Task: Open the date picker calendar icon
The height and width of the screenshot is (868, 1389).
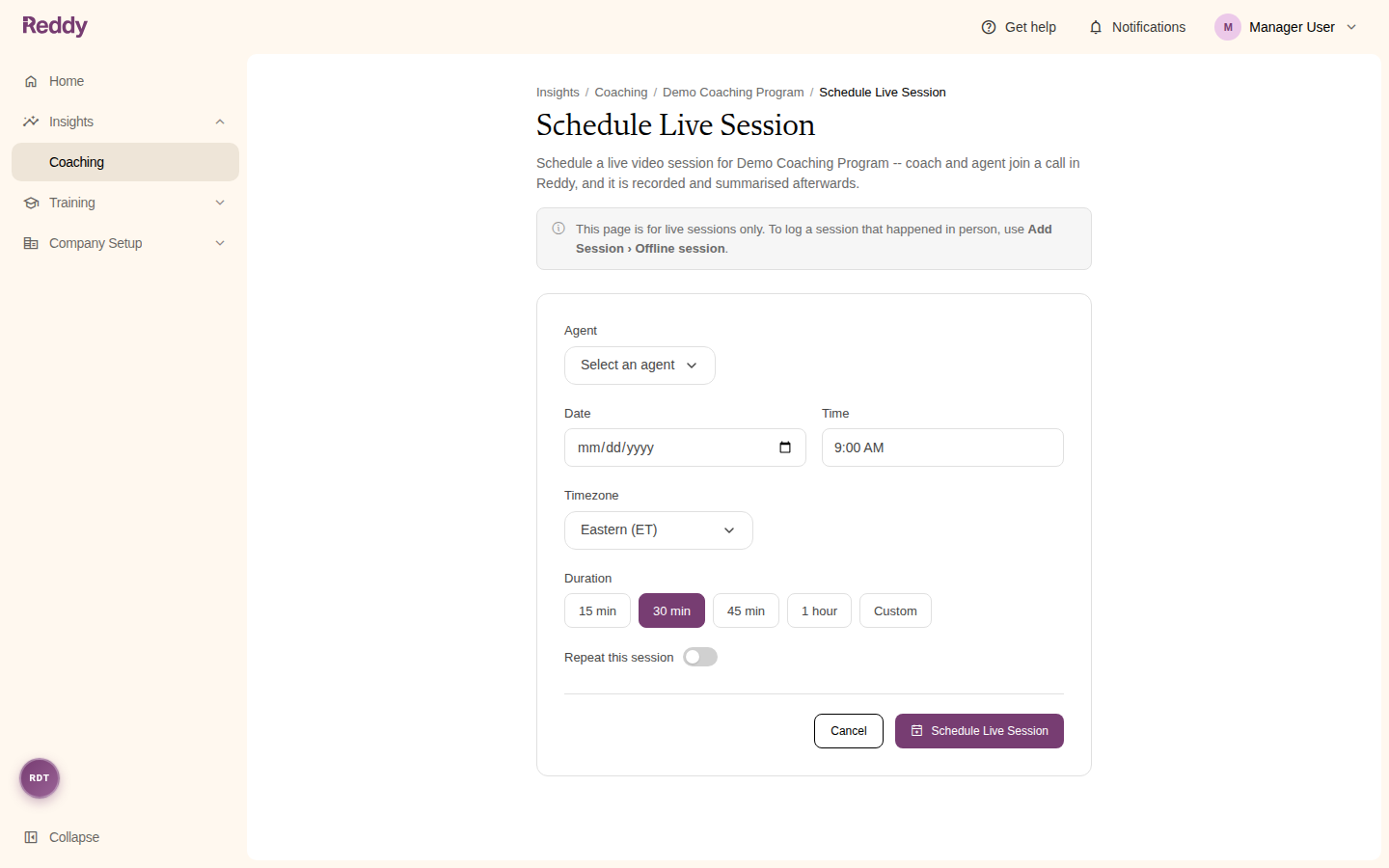Action: click(x=785, y=448)
